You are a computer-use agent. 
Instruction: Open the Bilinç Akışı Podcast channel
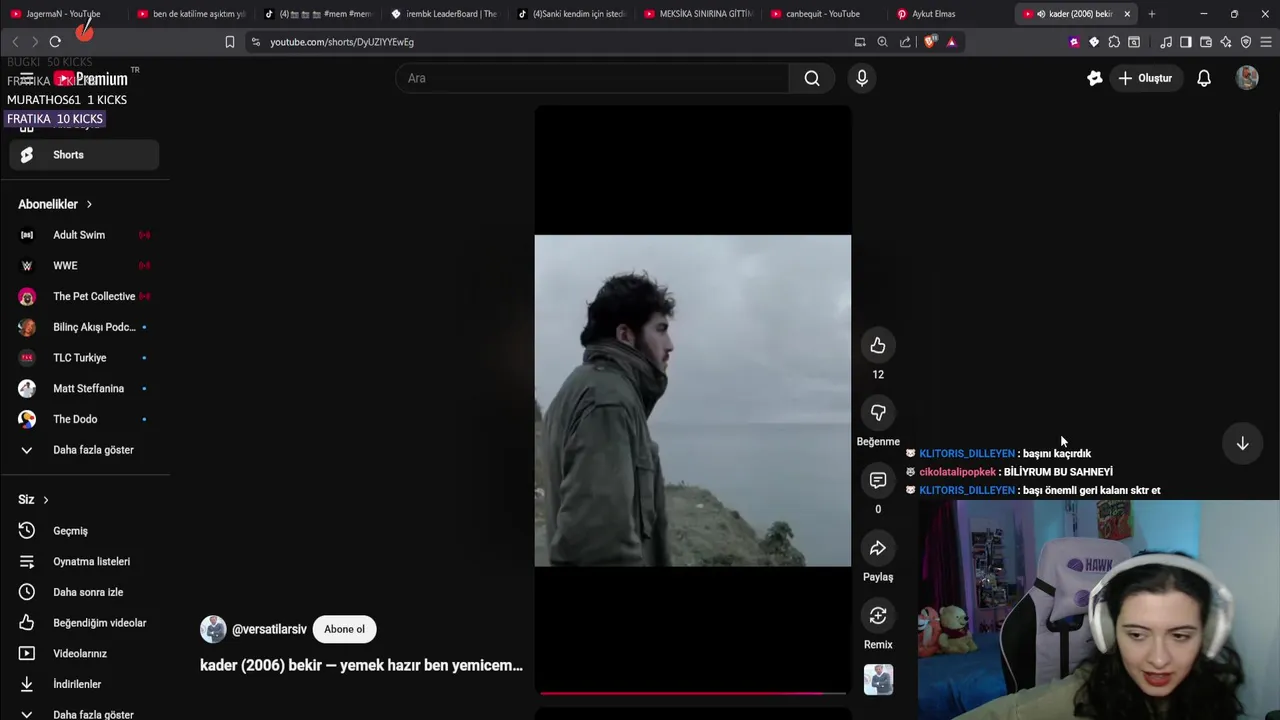[x=84, y=327]
